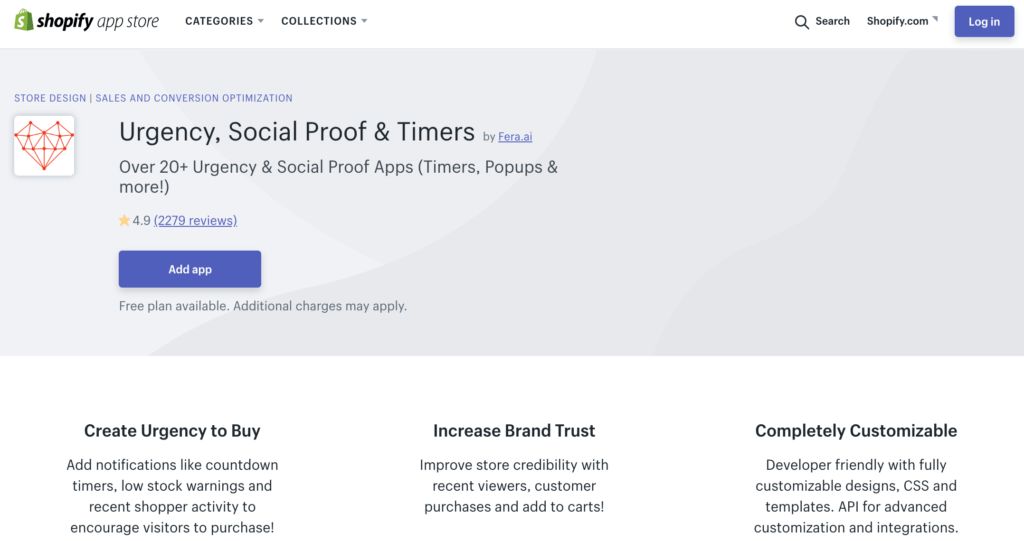Click the external arrow beside Shopify.com
The height and width of the screenshot is (541, 1024).
point(936,18)
